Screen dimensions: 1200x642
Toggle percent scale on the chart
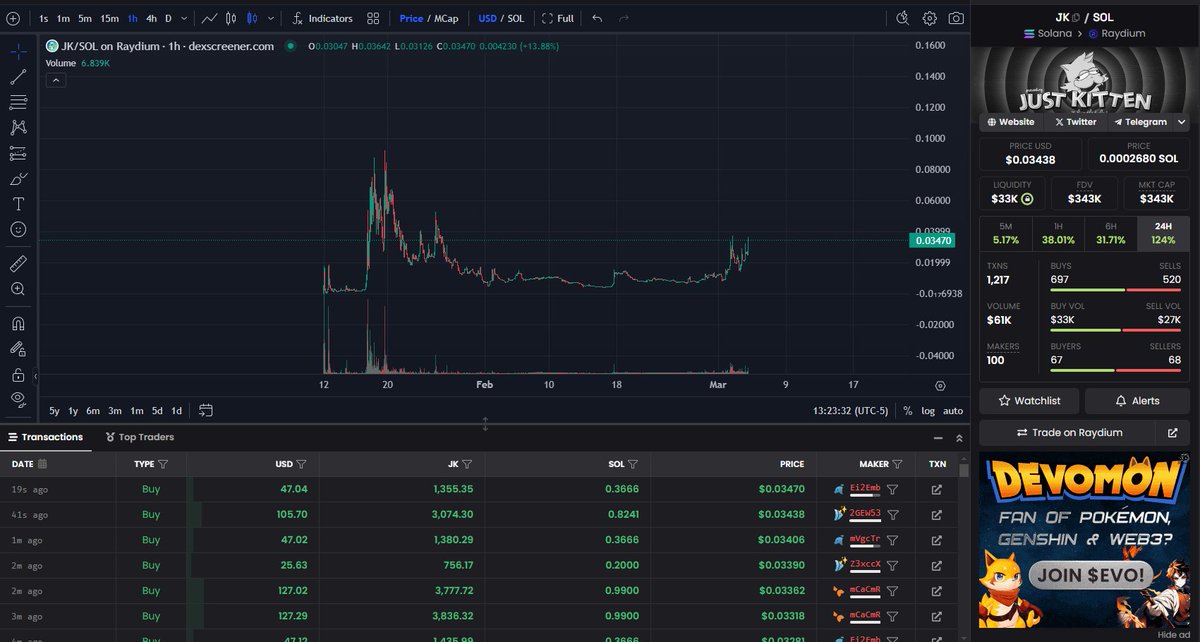tap(907, 410)
